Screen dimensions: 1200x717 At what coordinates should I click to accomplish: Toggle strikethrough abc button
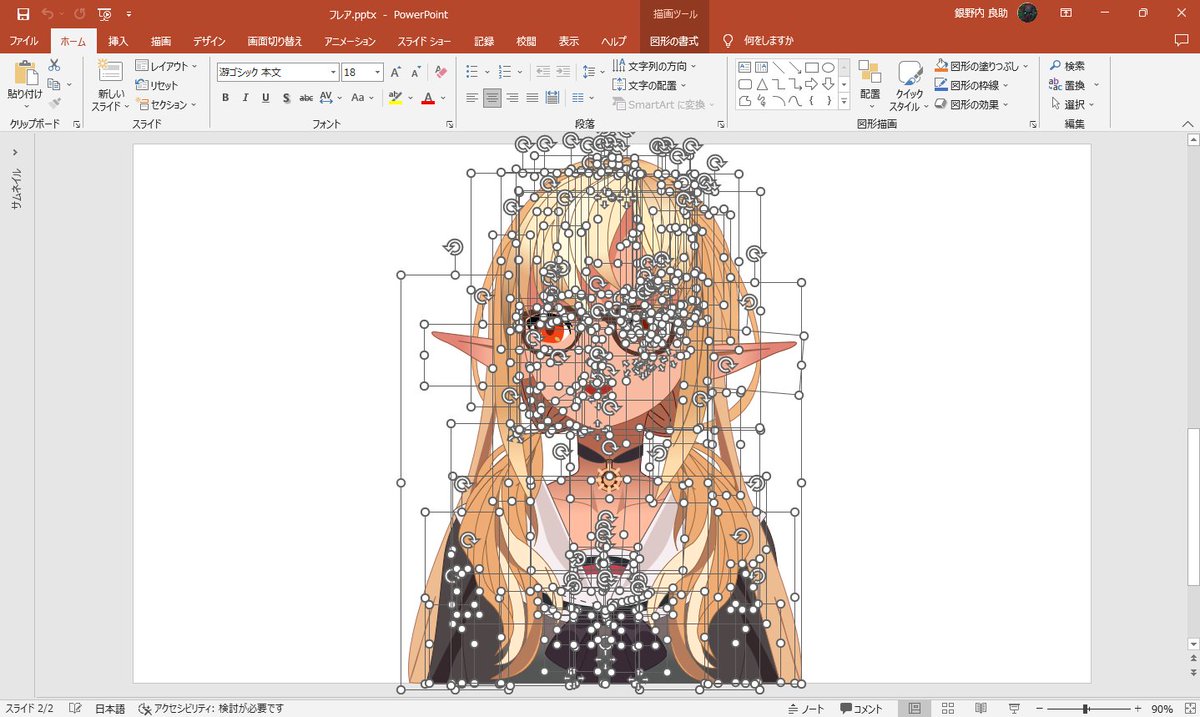click(306, 98)
